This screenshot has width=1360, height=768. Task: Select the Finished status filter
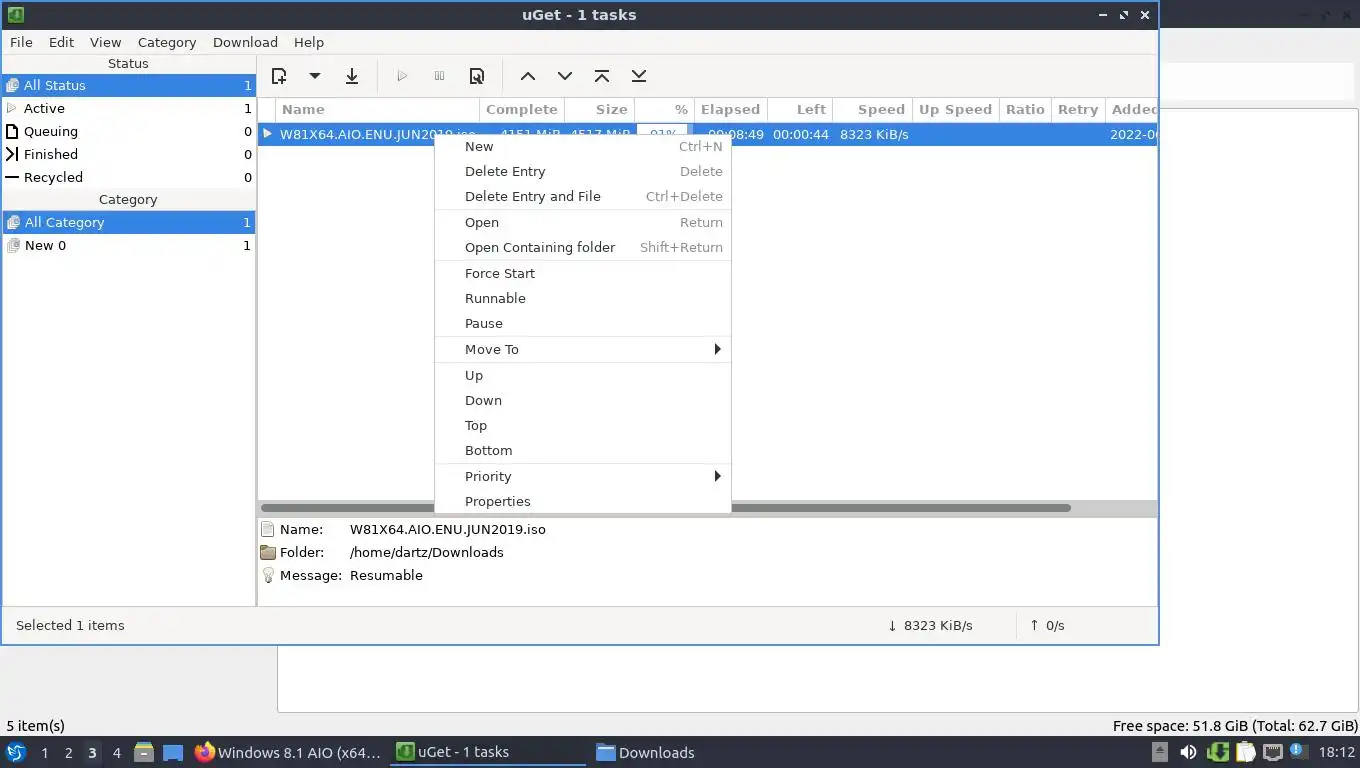(128, 154)
